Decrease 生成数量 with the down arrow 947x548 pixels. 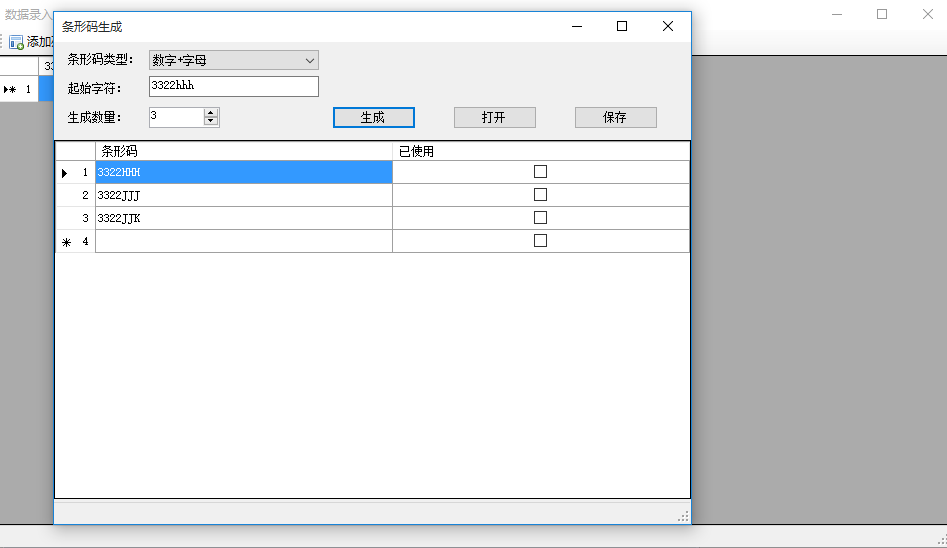tap(210, 122)
